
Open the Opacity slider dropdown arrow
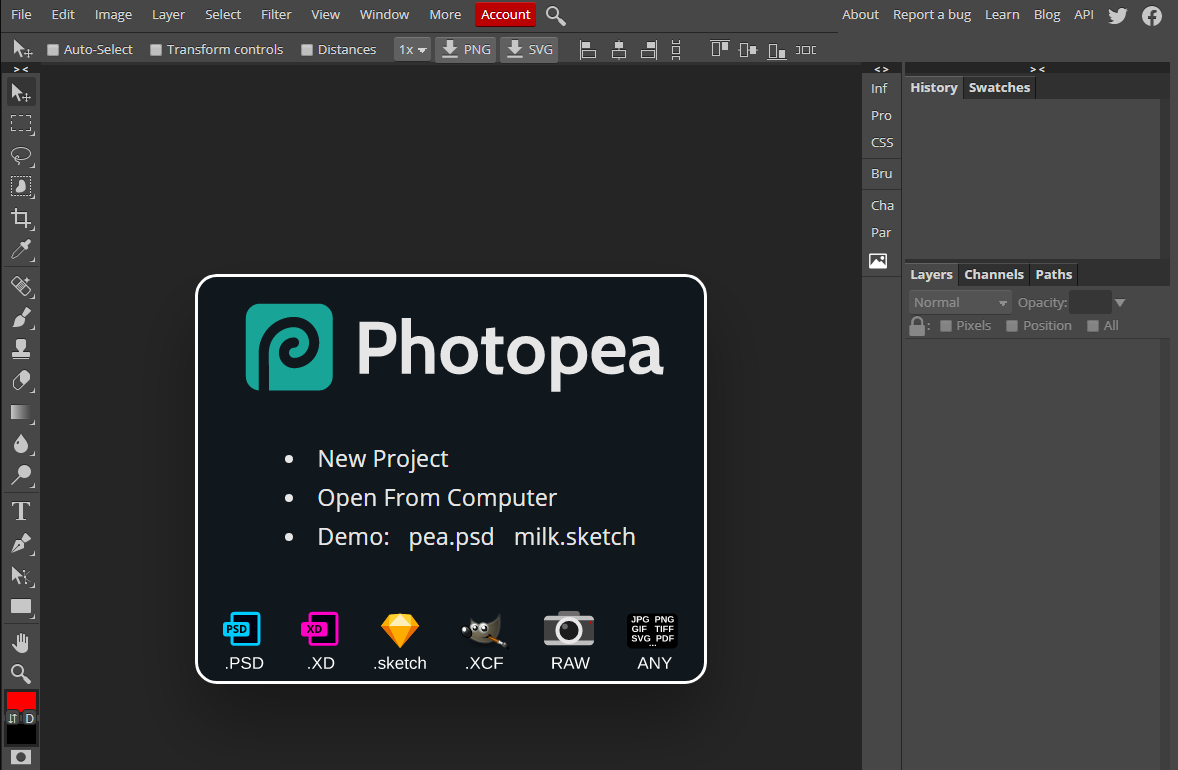1120,303
